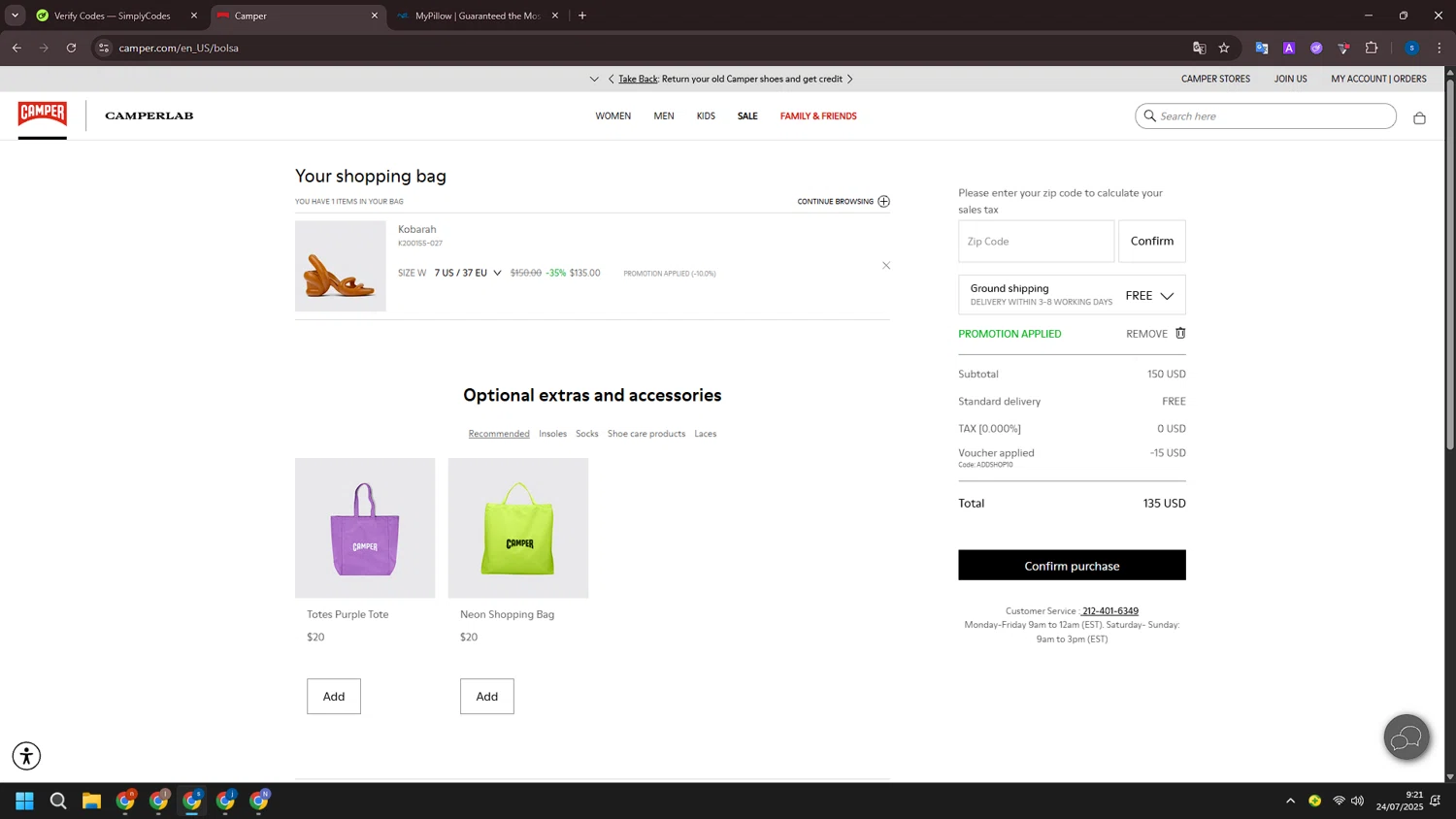Click the Kobarah product name
Screen dimensions: 1456x819
click(x=417, y=229)
